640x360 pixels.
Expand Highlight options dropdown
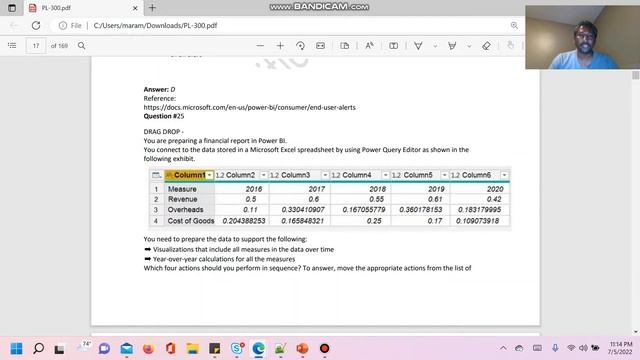tap(469, 46)
